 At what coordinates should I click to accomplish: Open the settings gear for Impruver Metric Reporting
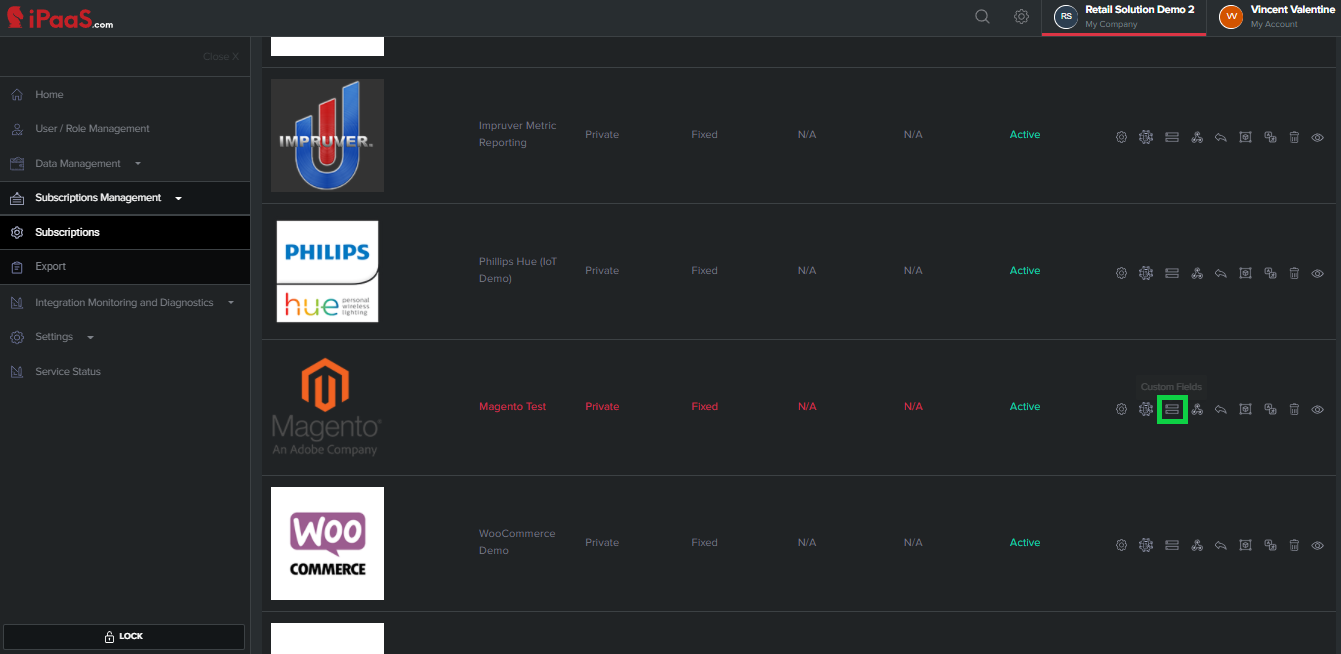pos(1122,137)
